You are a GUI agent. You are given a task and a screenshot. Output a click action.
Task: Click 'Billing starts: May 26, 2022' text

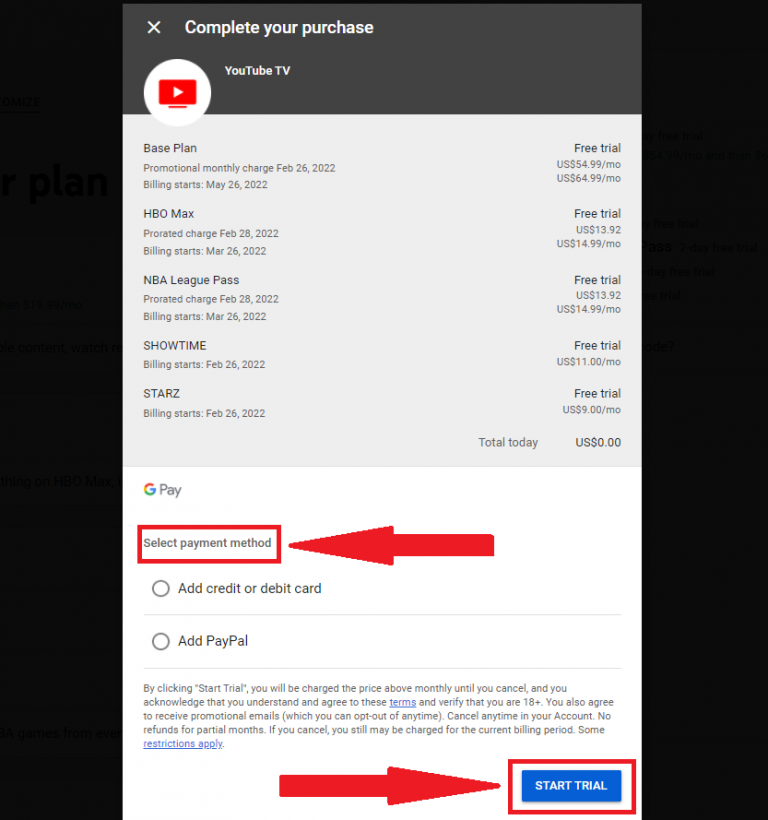(205, 185)
